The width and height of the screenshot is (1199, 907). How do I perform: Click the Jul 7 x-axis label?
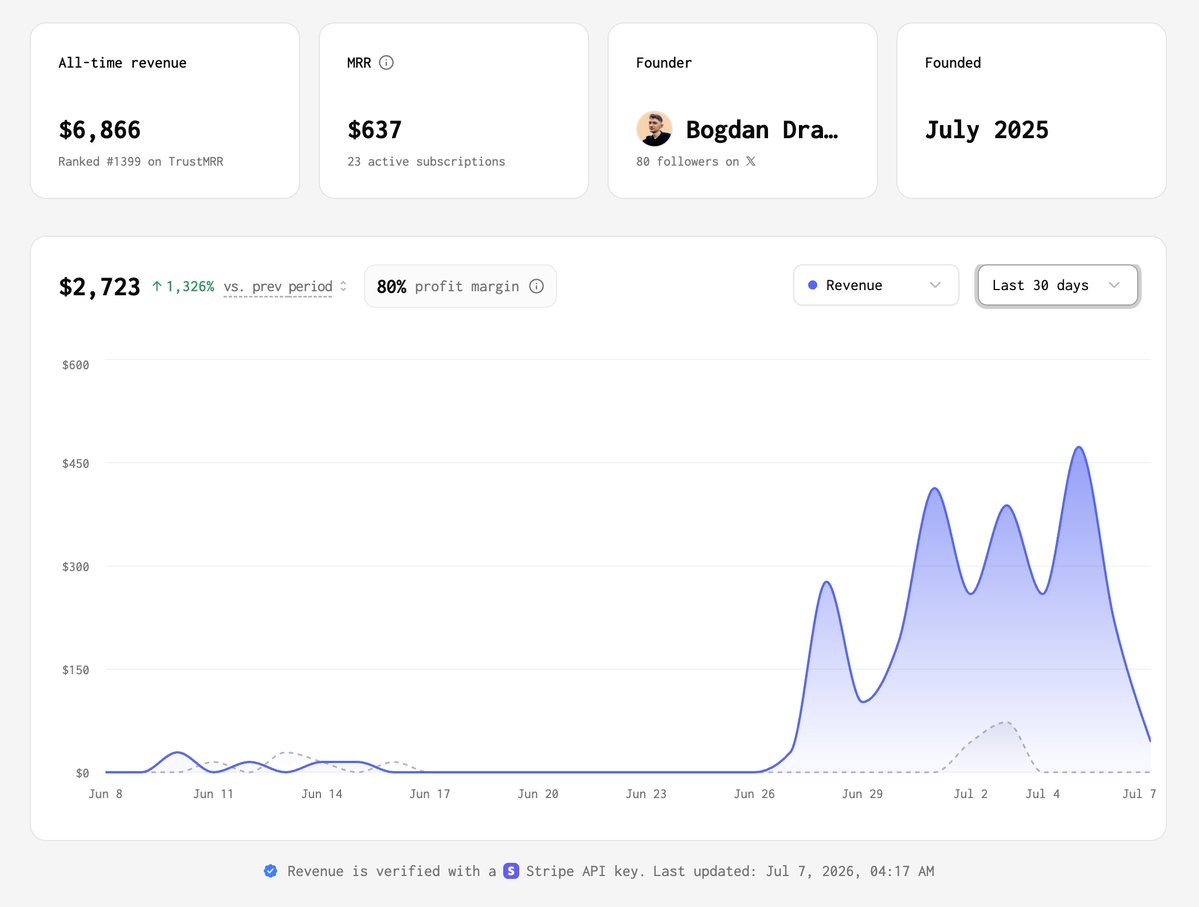tap(1139, 794)
